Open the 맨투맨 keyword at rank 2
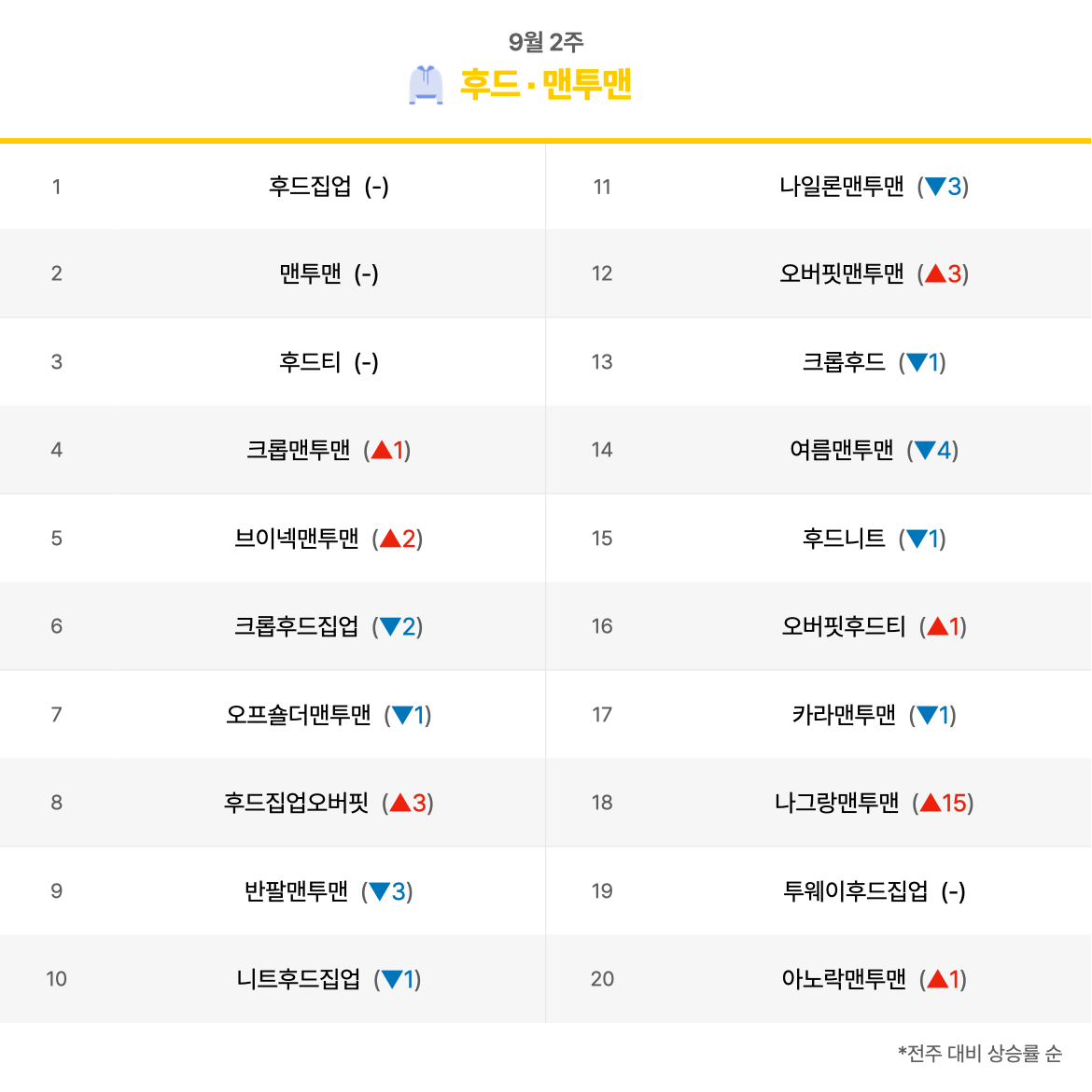The height and width of the screenshot is (1092, 1092). [x=310, y=273]
